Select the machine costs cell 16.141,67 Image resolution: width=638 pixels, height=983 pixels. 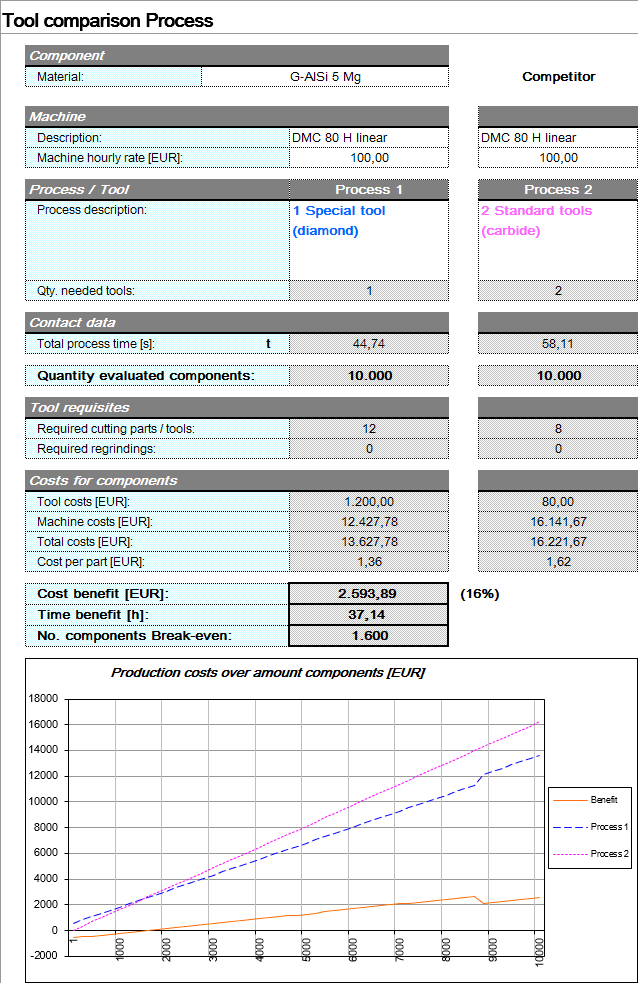click(557, 522)
